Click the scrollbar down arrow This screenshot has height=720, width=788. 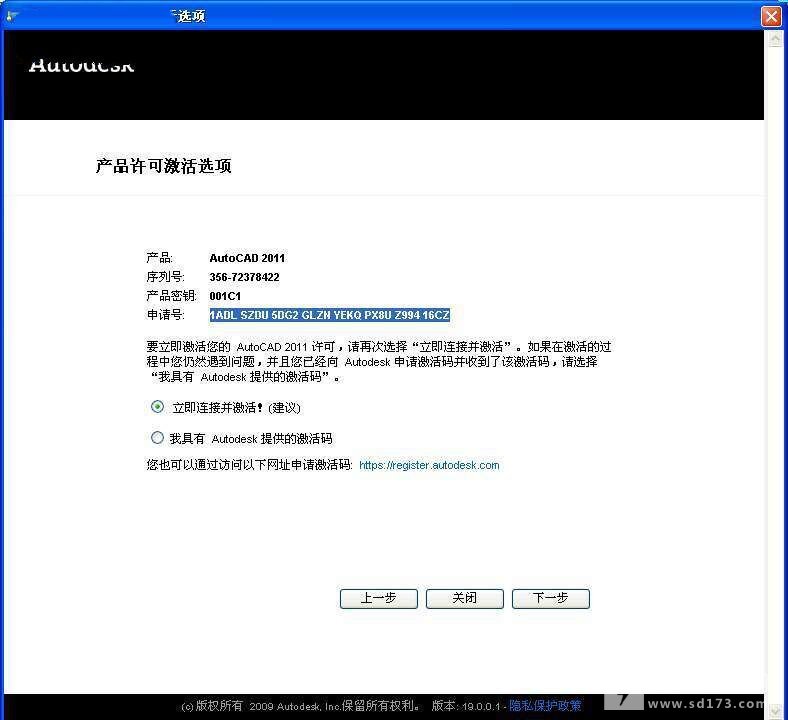[x=776, y=713]
